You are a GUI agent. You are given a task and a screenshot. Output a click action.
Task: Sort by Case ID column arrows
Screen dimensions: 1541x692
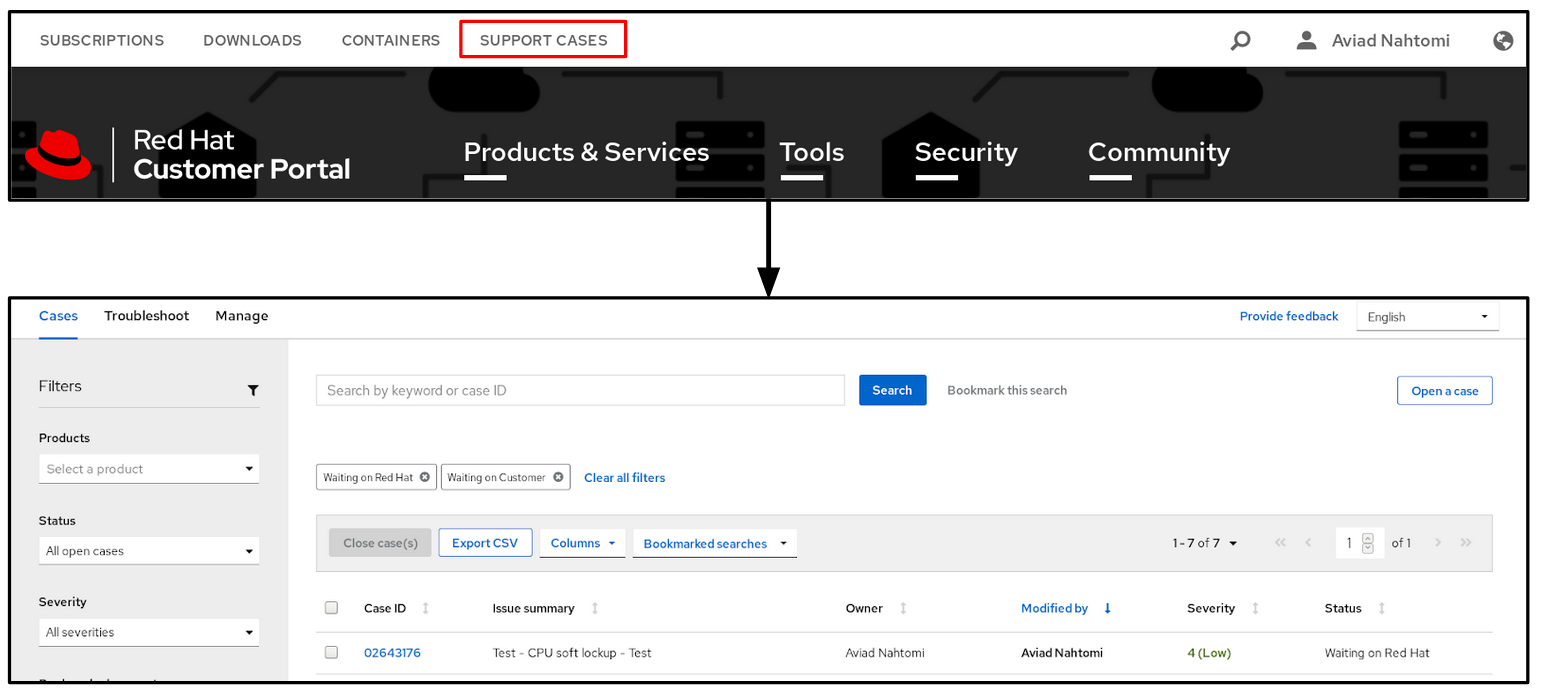pos(426,608)
